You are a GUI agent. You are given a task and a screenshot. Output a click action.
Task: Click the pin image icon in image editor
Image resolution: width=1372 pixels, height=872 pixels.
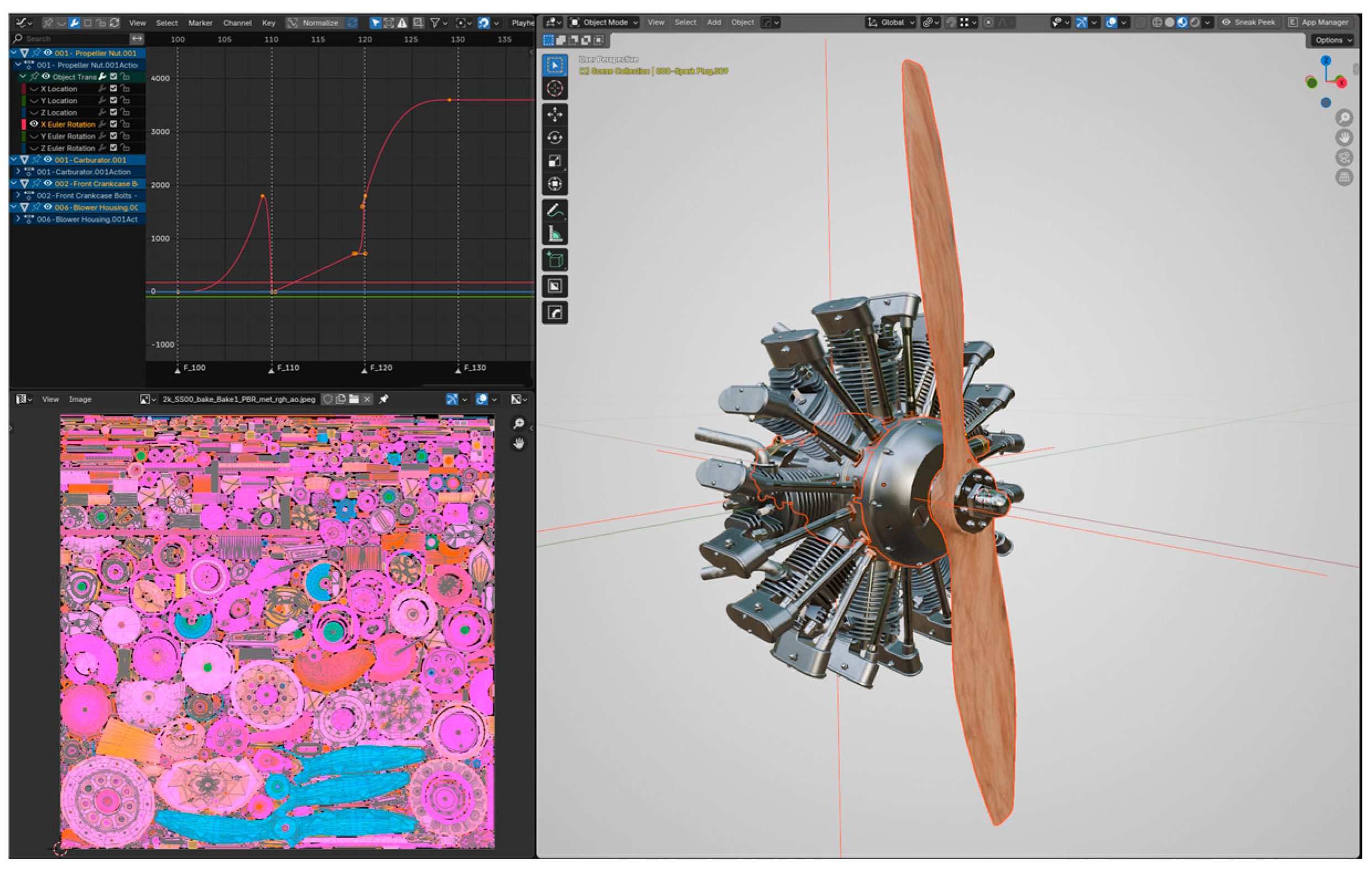click(x=384, y=400)
